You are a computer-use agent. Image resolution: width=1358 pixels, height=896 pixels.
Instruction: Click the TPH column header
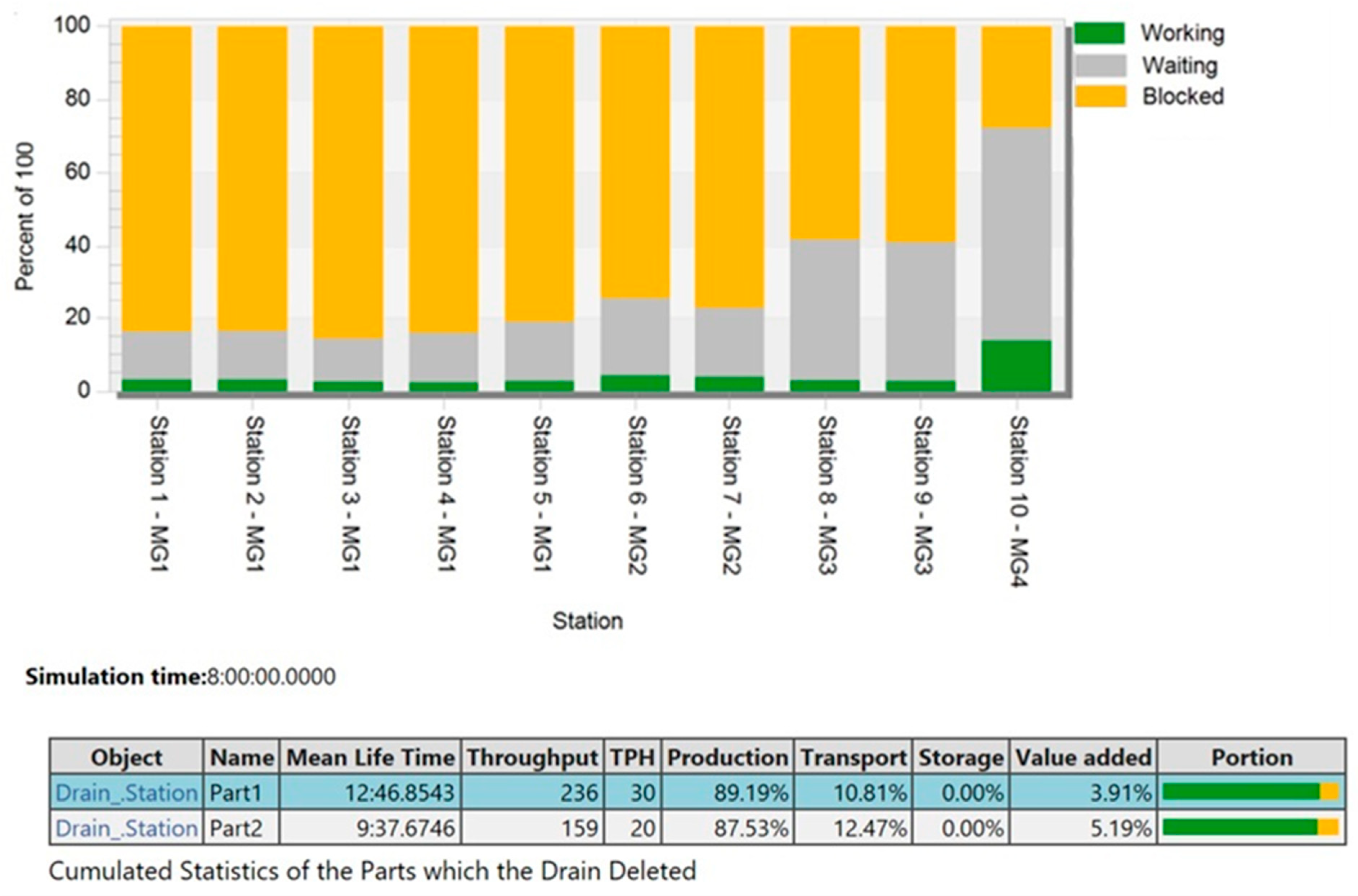coord(632,758)
